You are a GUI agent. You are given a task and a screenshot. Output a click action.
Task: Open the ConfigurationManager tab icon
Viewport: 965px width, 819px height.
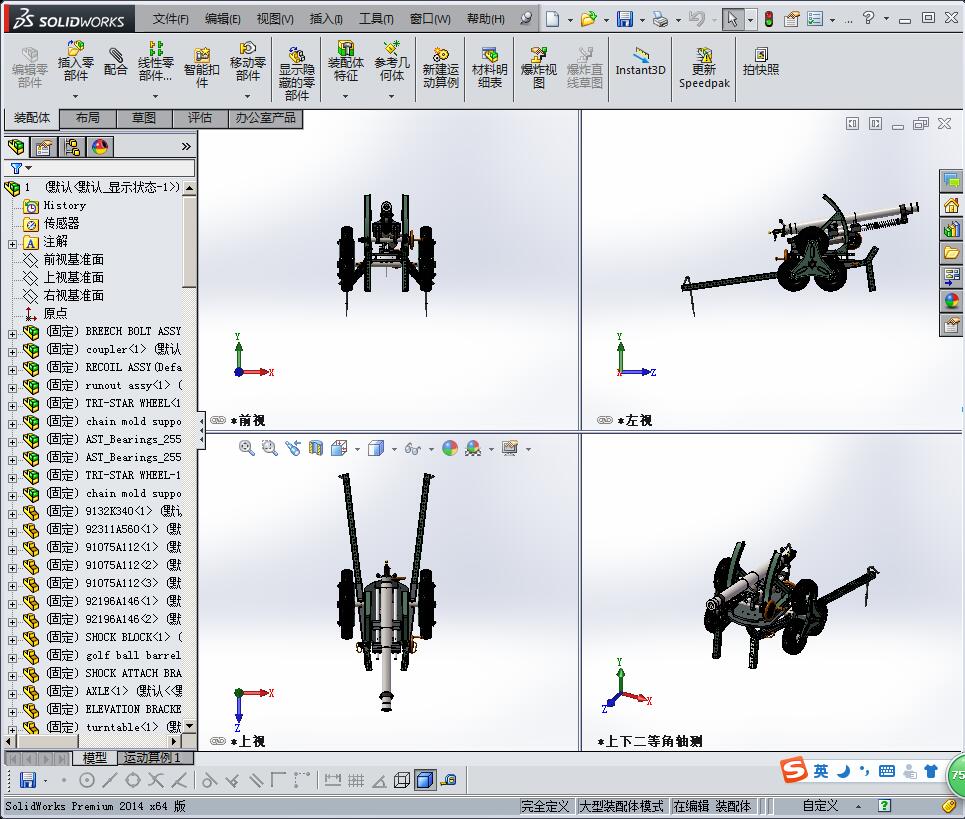[72, 146]
